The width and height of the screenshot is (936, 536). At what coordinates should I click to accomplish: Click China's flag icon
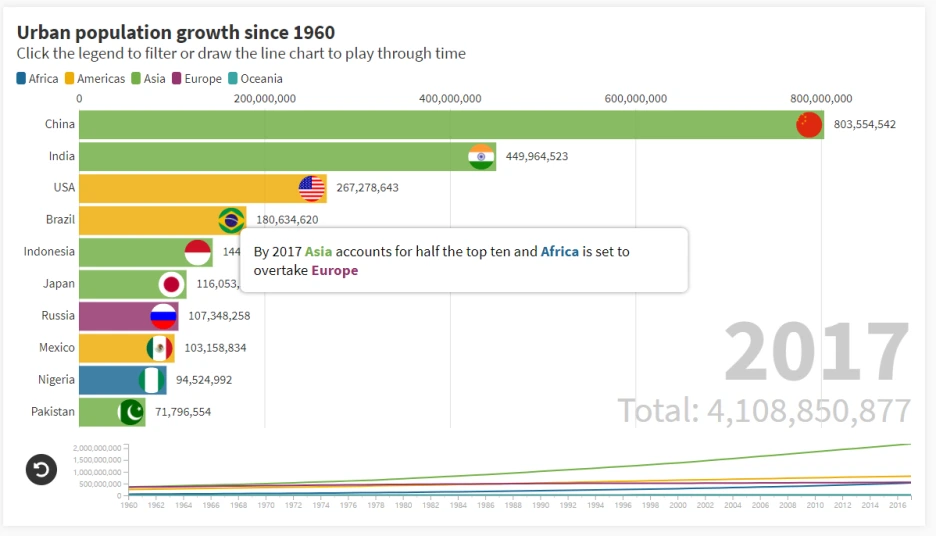tap(809, 125)
